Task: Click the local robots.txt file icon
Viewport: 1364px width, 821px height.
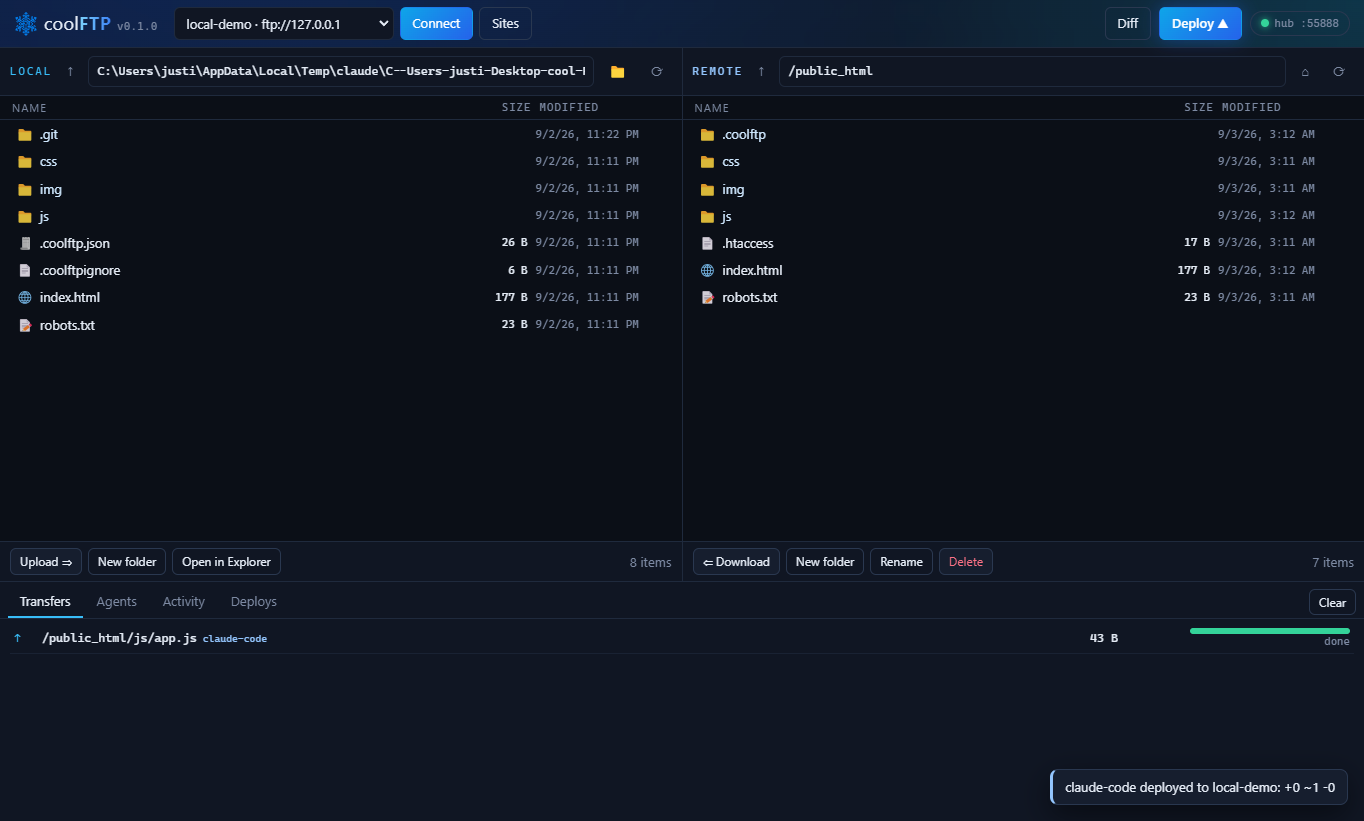Action: [25, 325]
